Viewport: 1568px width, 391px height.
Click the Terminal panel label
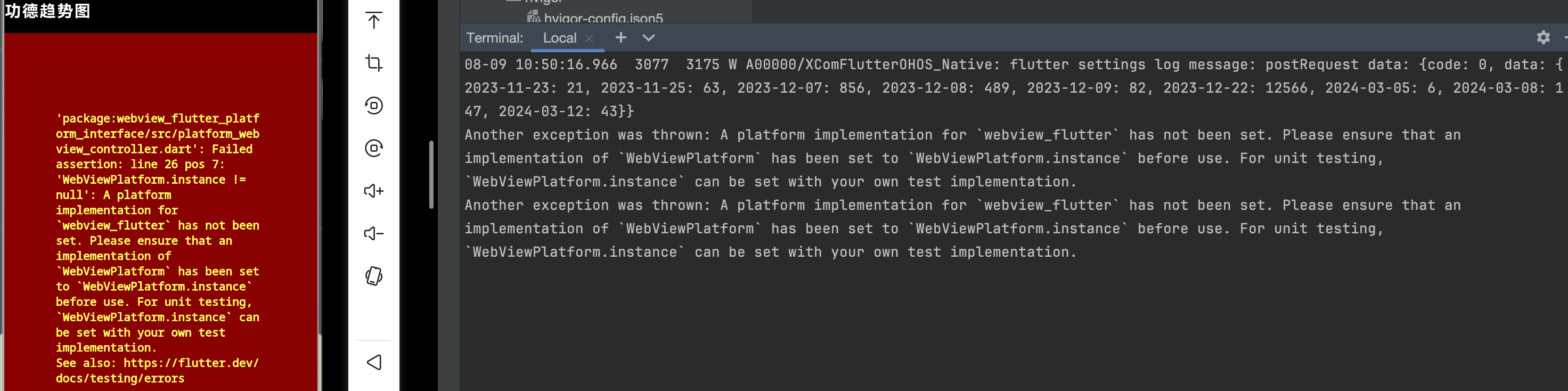pos(494,38)
